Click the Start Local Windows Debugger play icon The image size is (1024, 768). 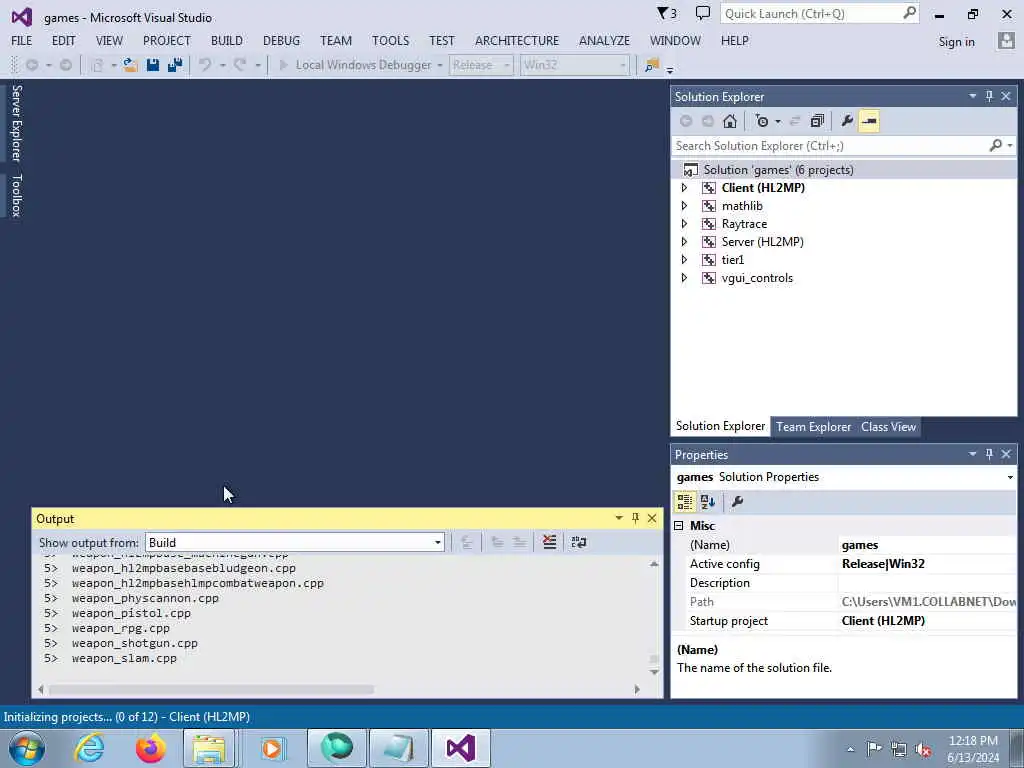[283, 65]
